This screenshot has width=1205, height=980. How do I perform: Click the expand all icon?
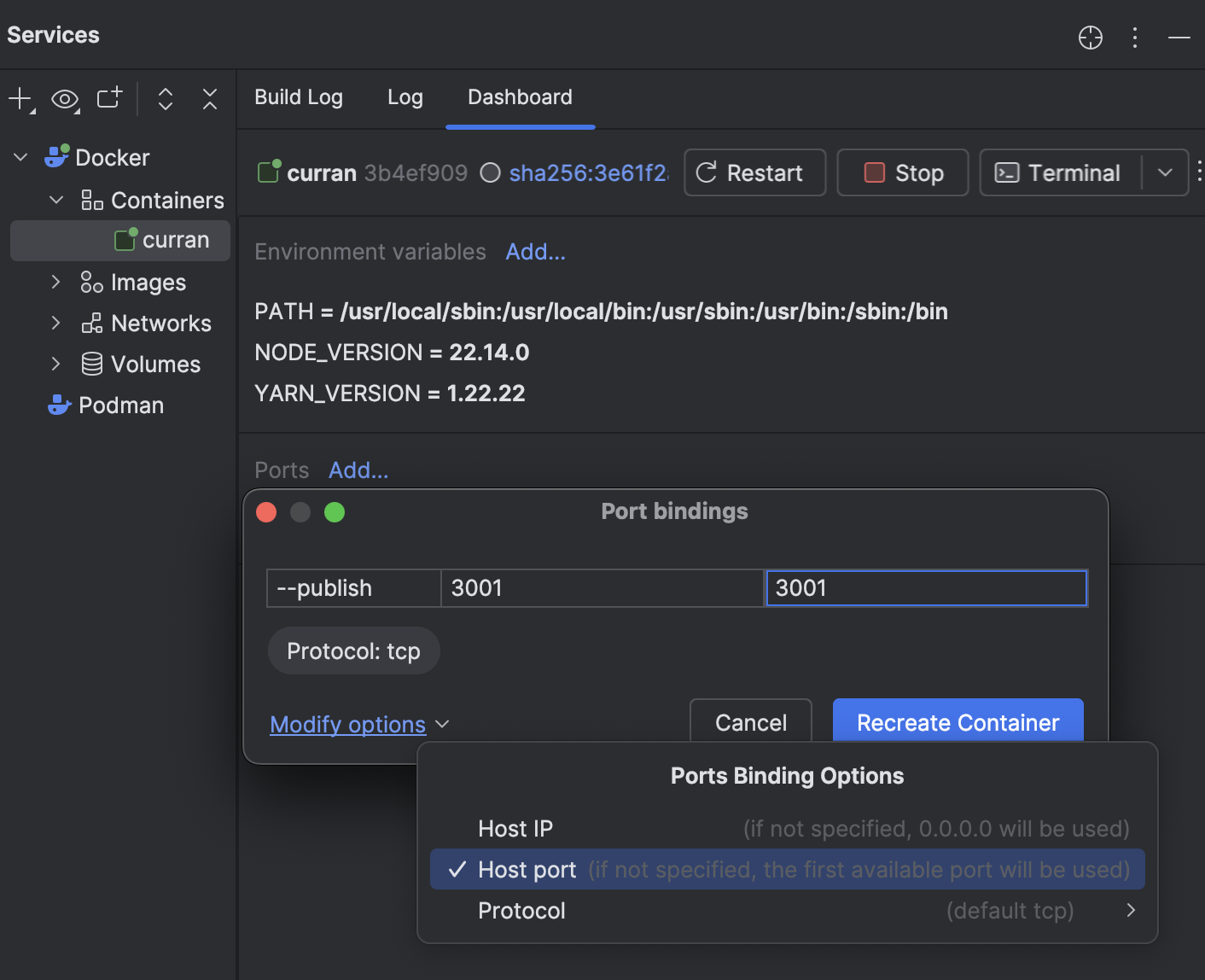(165, 99)
